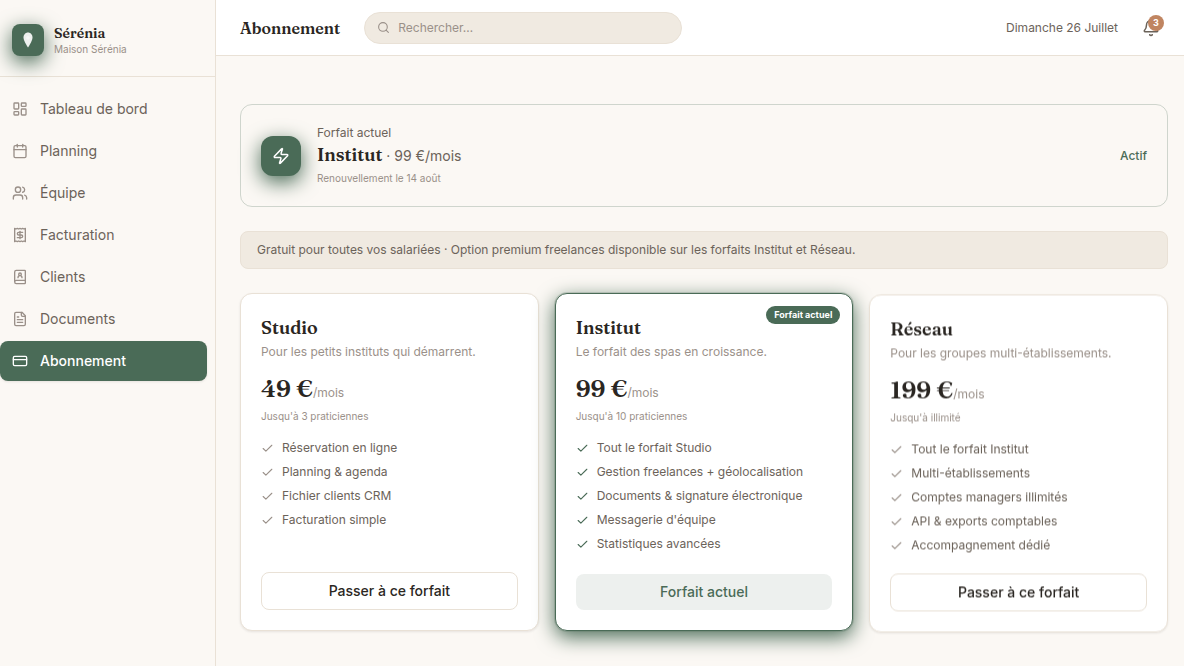
Task: Click the Forfait actuel badge
Action: [803, 315]
